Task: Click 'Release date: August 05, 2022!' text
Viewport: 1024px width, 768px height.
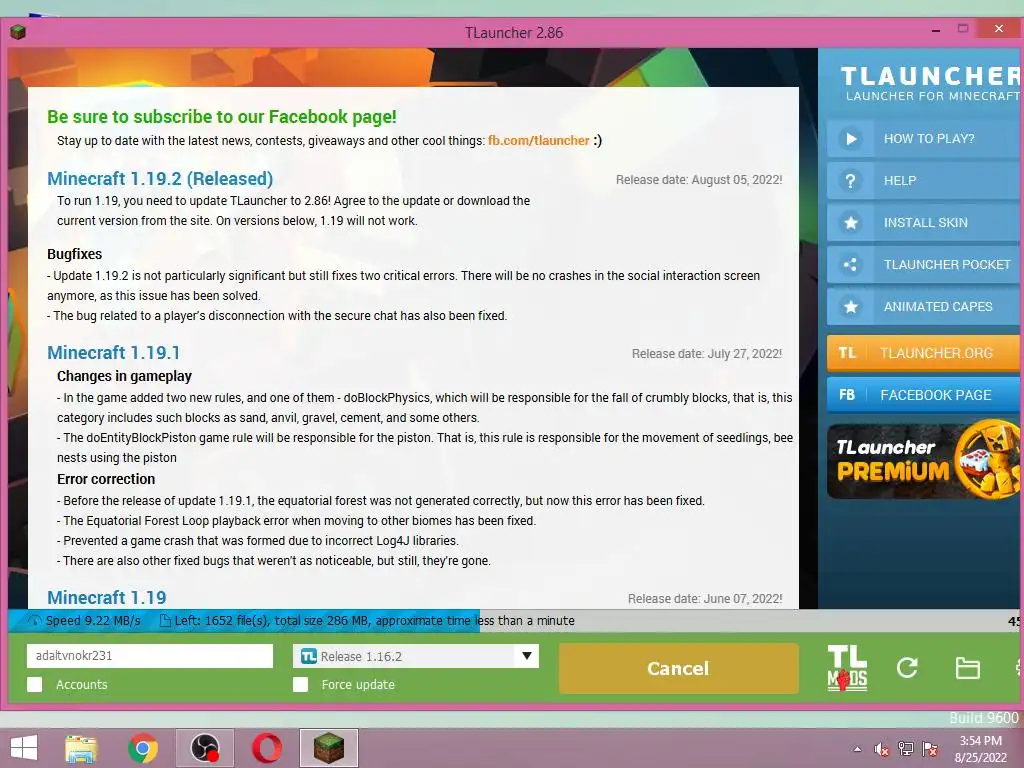Action: coord(699,180)
